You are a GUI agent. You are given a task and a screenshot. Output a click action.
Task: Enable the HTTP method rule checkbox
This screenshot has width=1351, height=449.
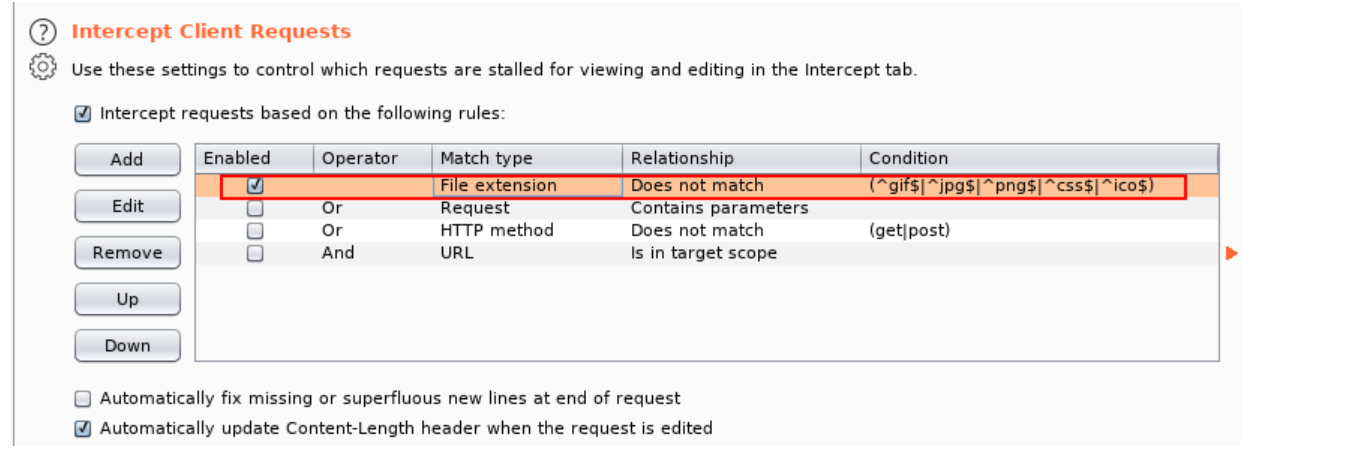[x=255, y=231]
